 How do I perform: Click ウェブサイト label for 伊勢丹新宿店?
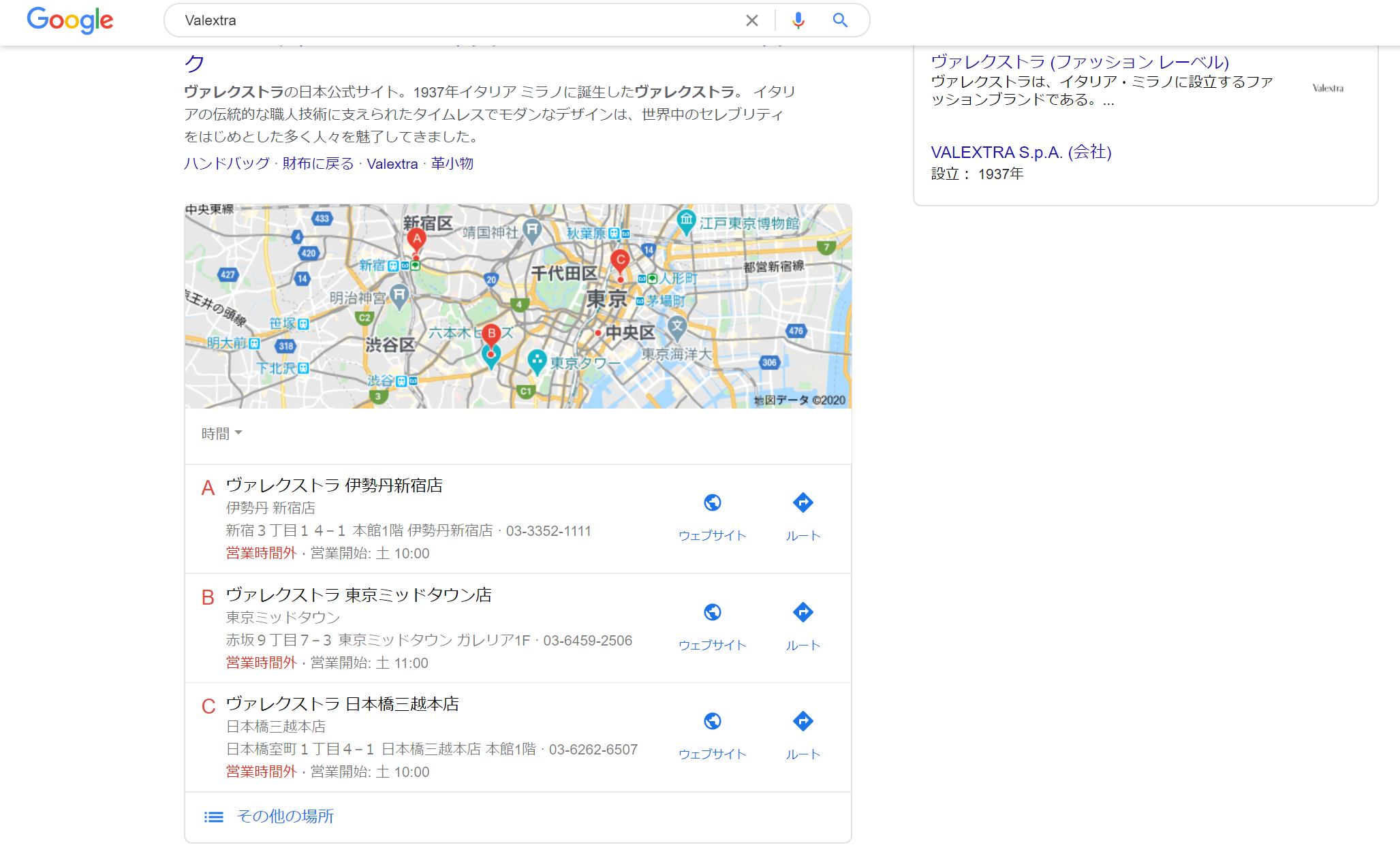point(713,536)
